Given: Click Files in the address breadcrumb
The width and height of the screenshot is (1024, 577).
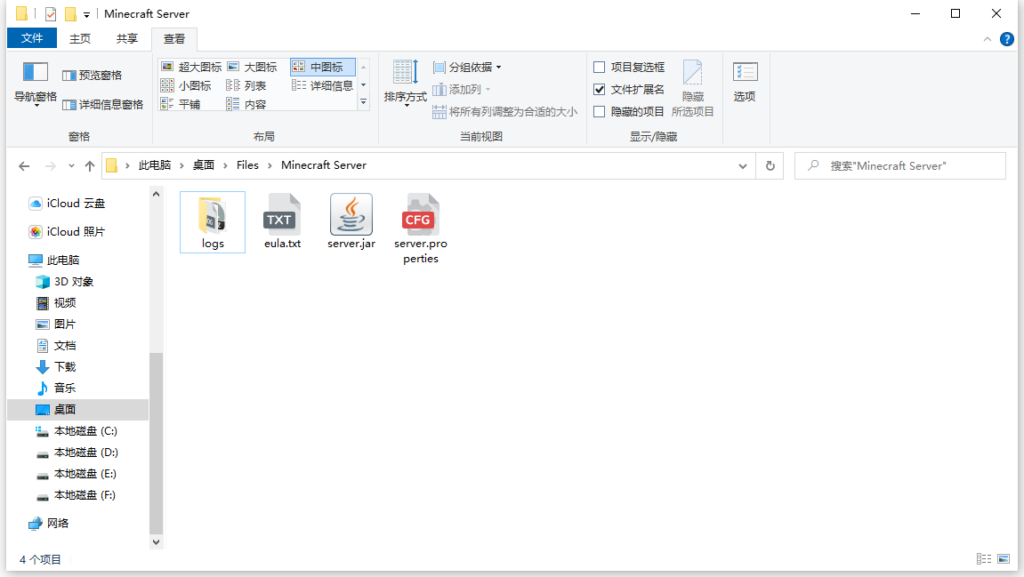Looking at the screenshot, I should [x=248, y=165].
